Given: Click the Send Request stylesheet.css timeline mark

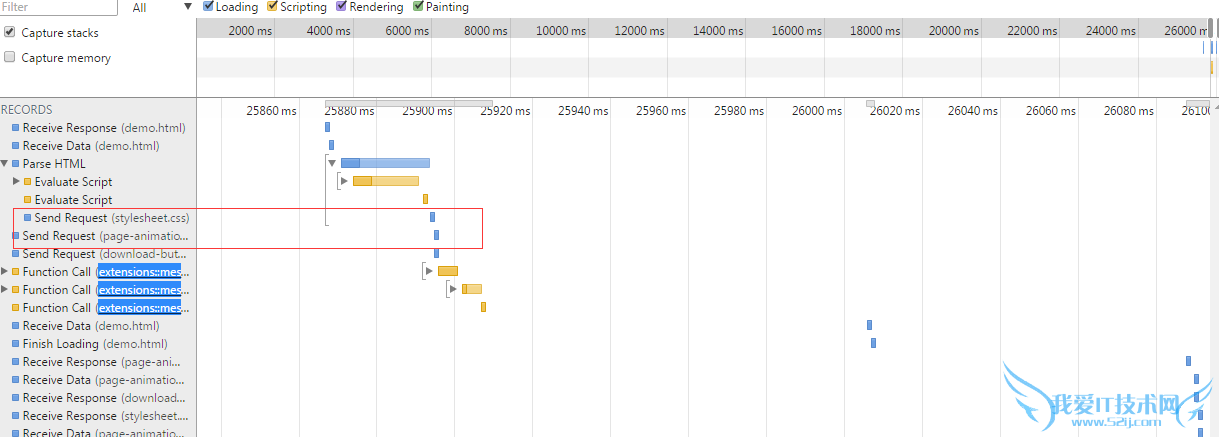Looking at the screenshot, I should (432, 217).
